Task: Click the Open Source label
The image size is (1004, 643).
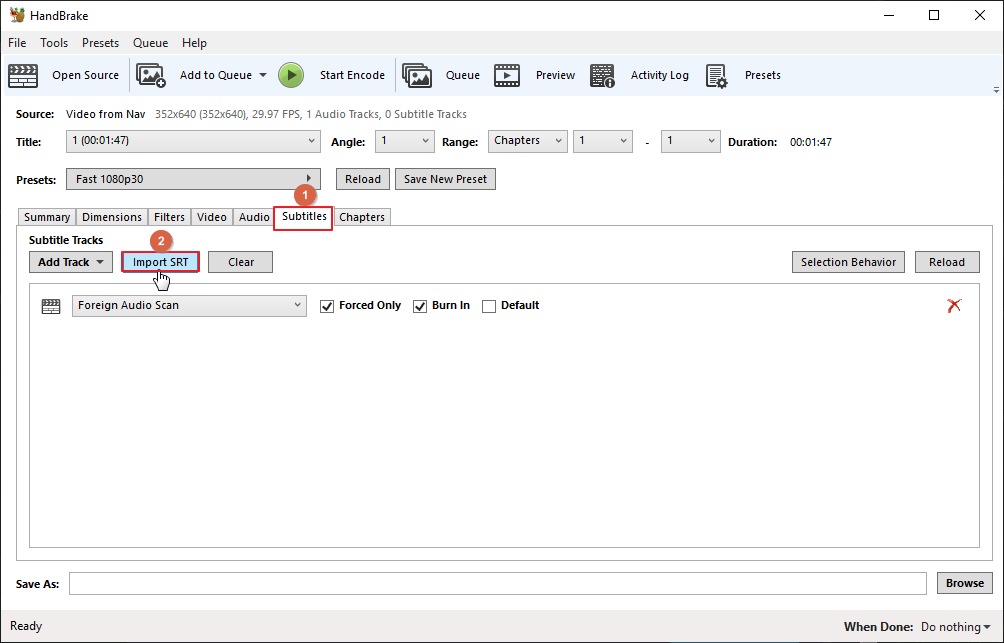Action: [x=86, y=76]
